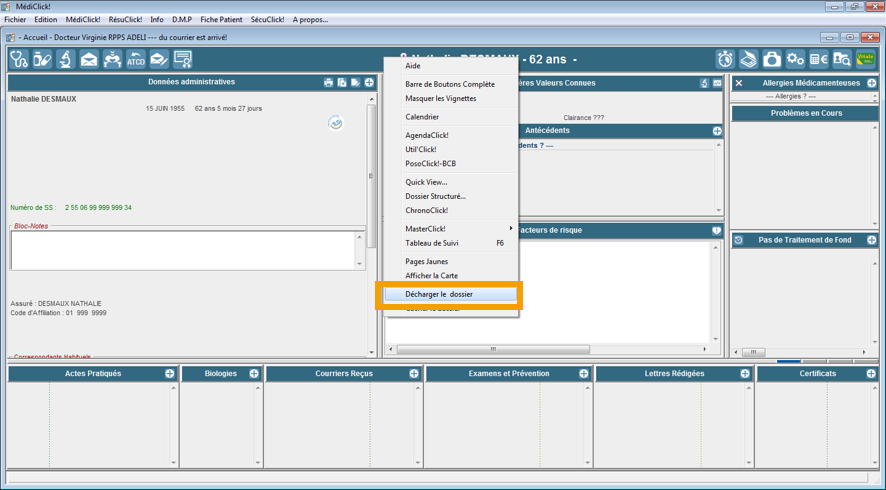Add an entry to Actes Pratiqués
886x490 pixels.
(170, 374)
